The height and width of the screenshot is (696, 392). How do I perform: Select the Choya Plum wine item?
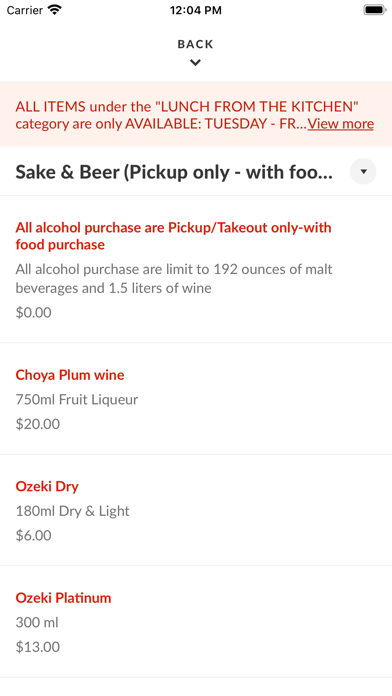tap(196, 399)
